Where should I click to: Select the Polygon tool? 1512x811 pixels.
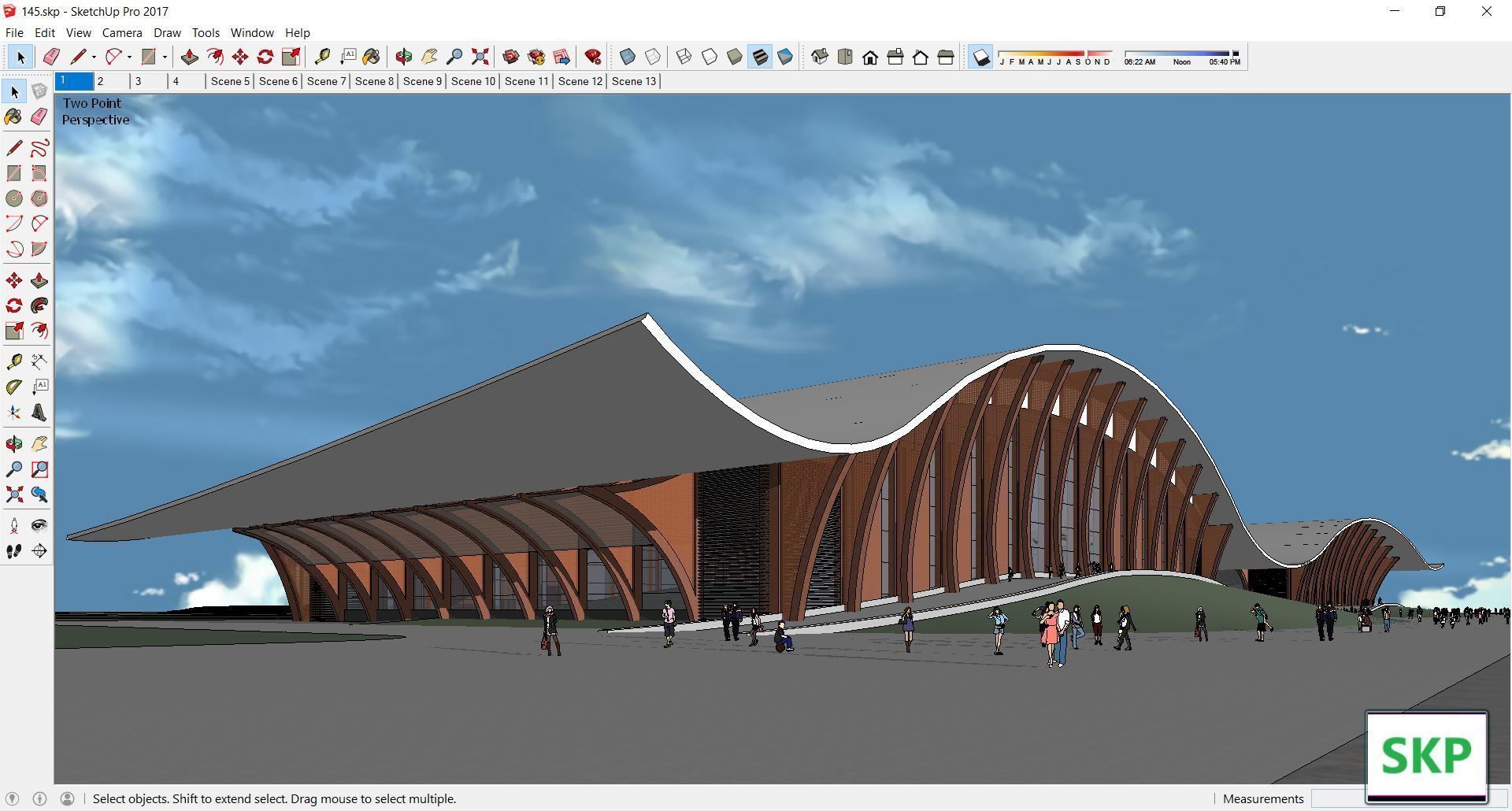pyautogui.click(x=39, y=198)
